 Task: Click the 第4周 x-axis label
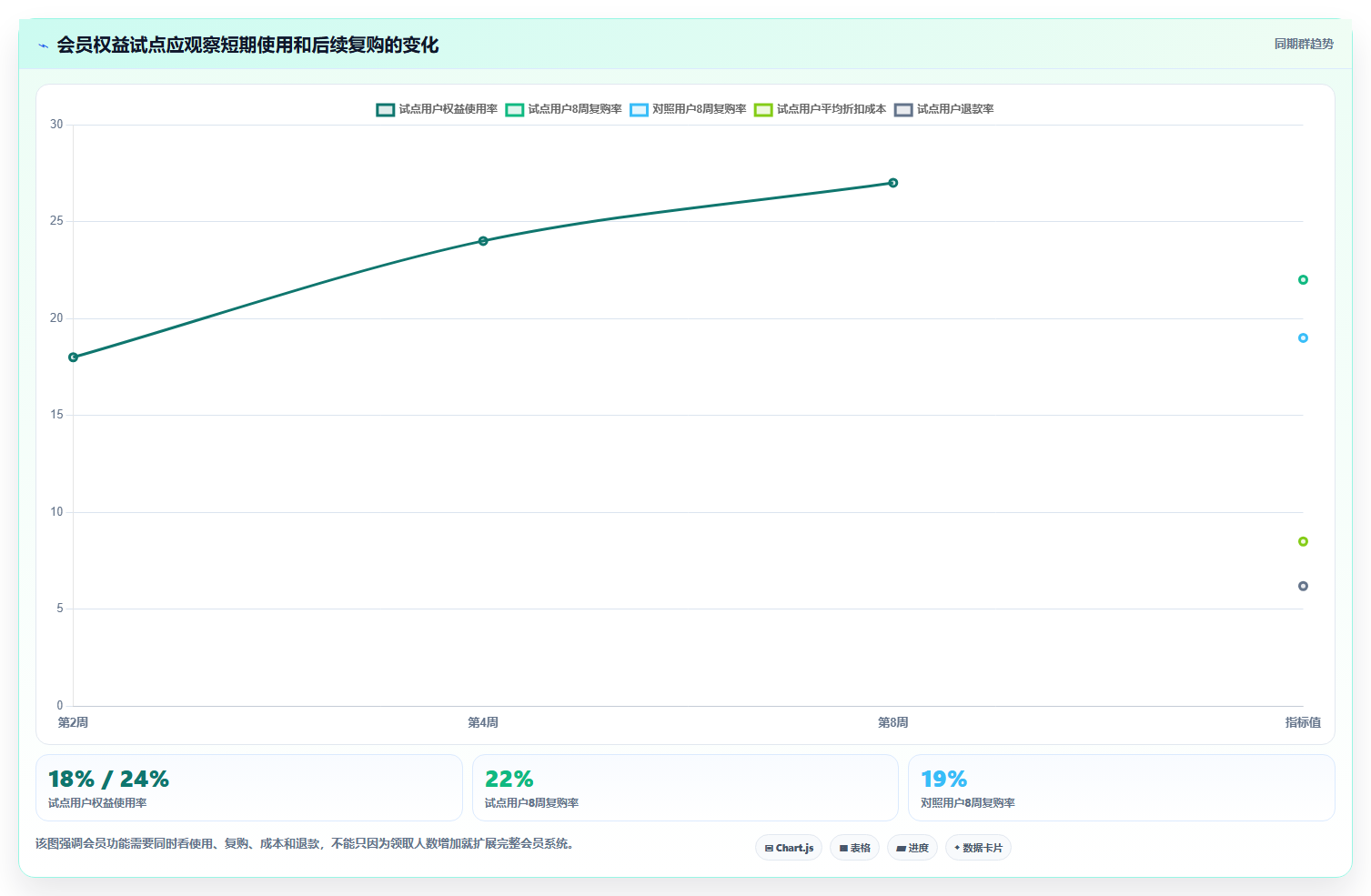click(x=483, y=722)
